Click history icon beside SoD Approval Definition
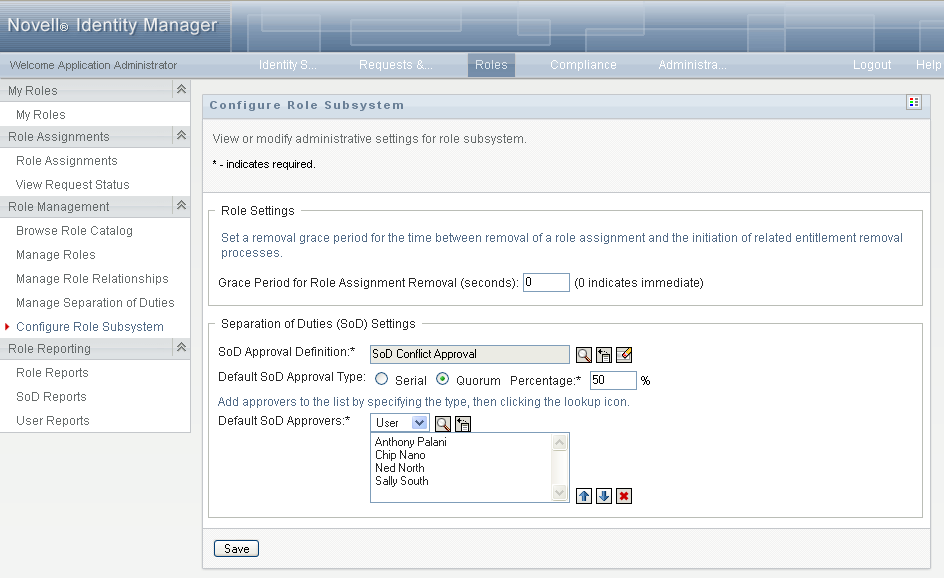The image size is (944, 578). click(604, 354)
